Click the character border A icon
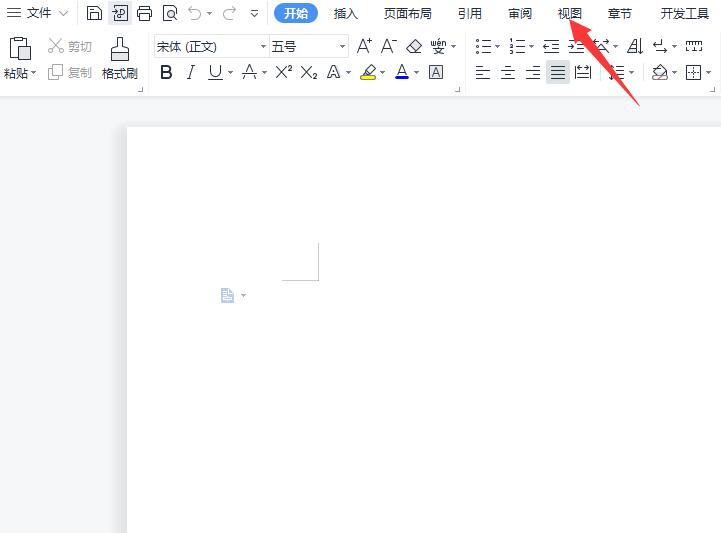 (x=436, y=72)
